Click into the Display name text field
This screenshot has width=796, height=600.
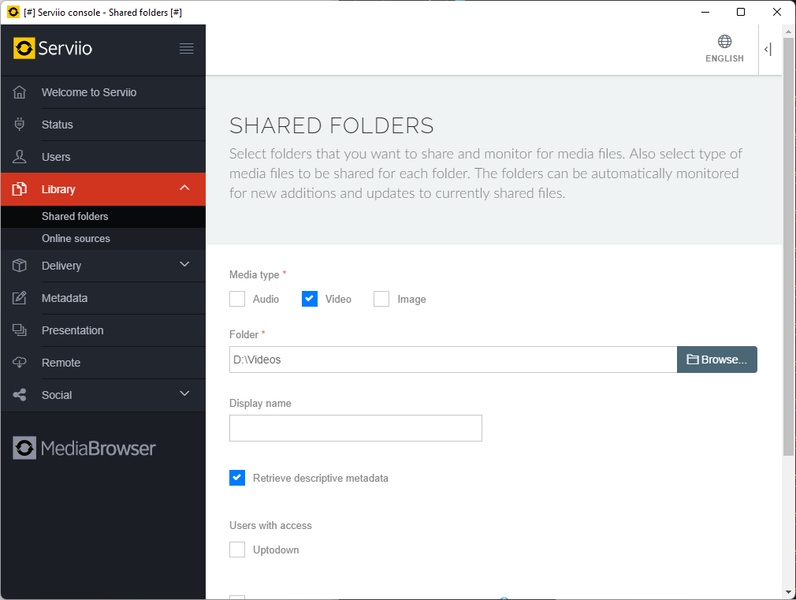tap(355, 428)
